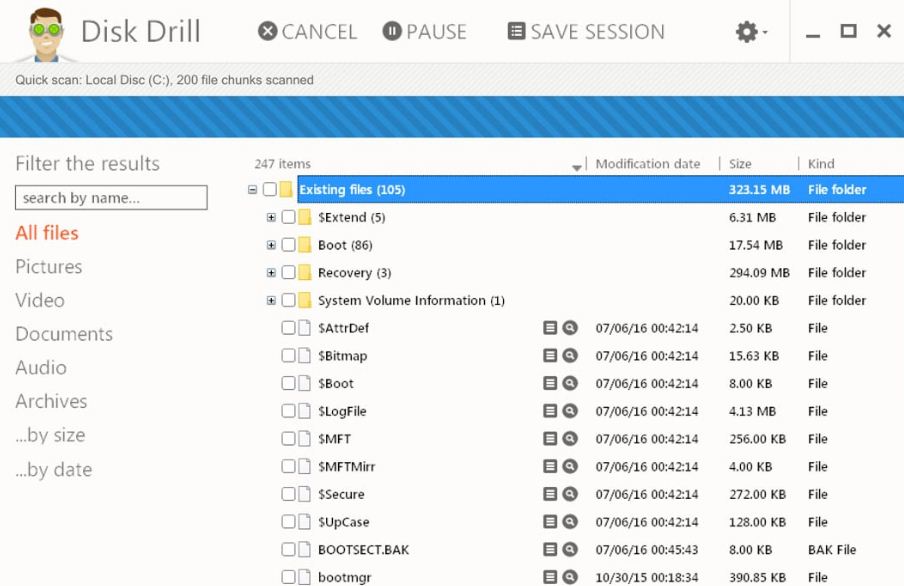
Task: Open hex view icon for $MFTMirr
Action: (x=550, y=467)
